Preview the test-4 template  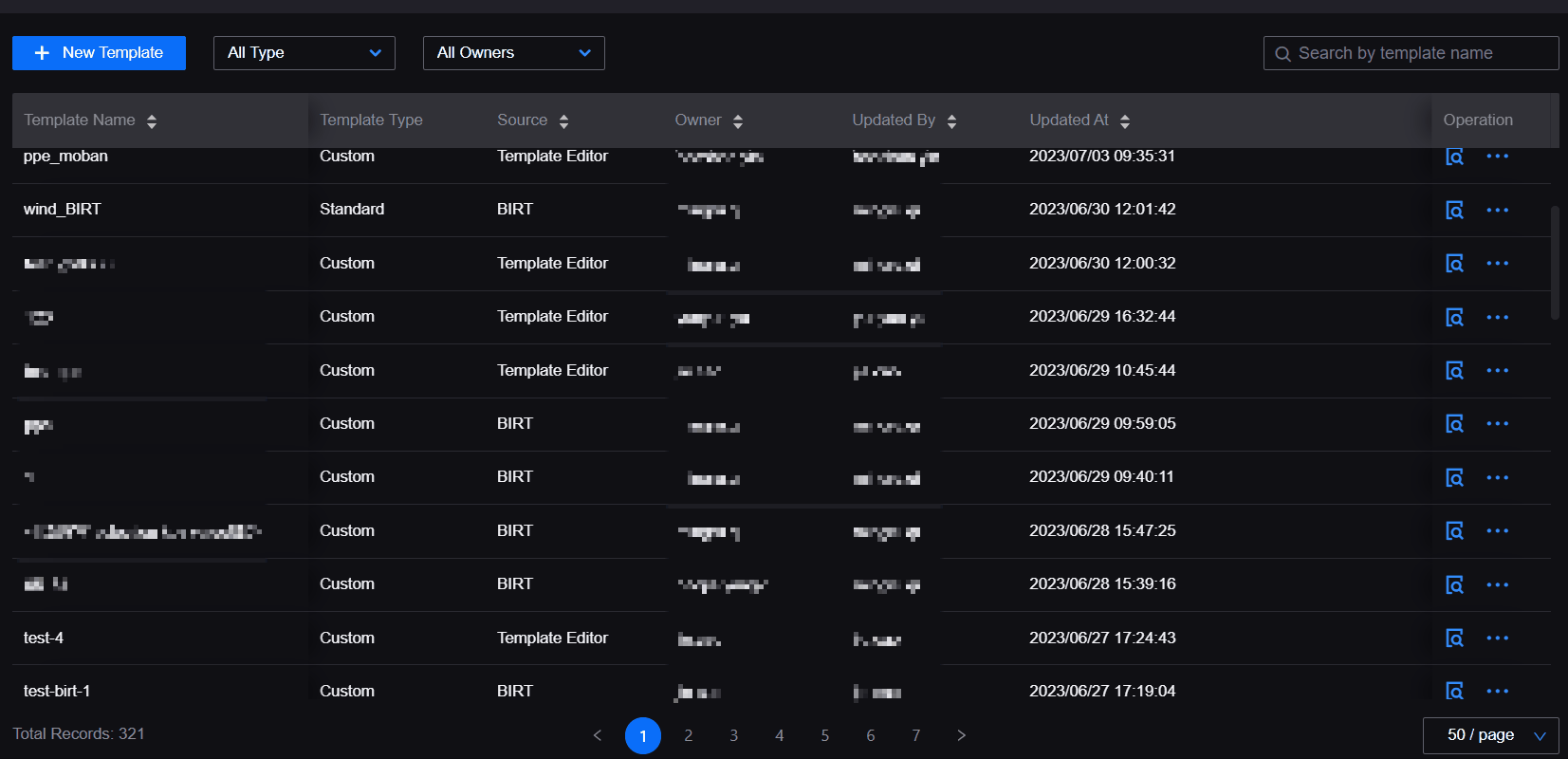coord(1453,639)
